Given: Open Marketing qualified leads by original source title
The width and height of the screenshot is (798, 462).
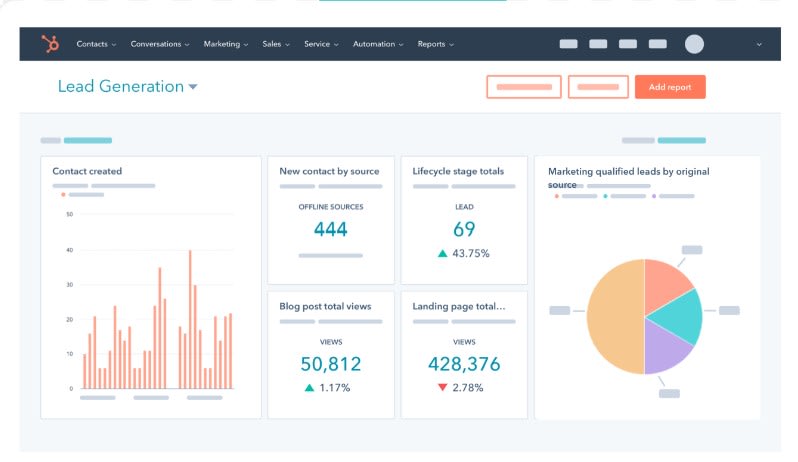Looking at the screenshot, I should click(x=629, y=178).
